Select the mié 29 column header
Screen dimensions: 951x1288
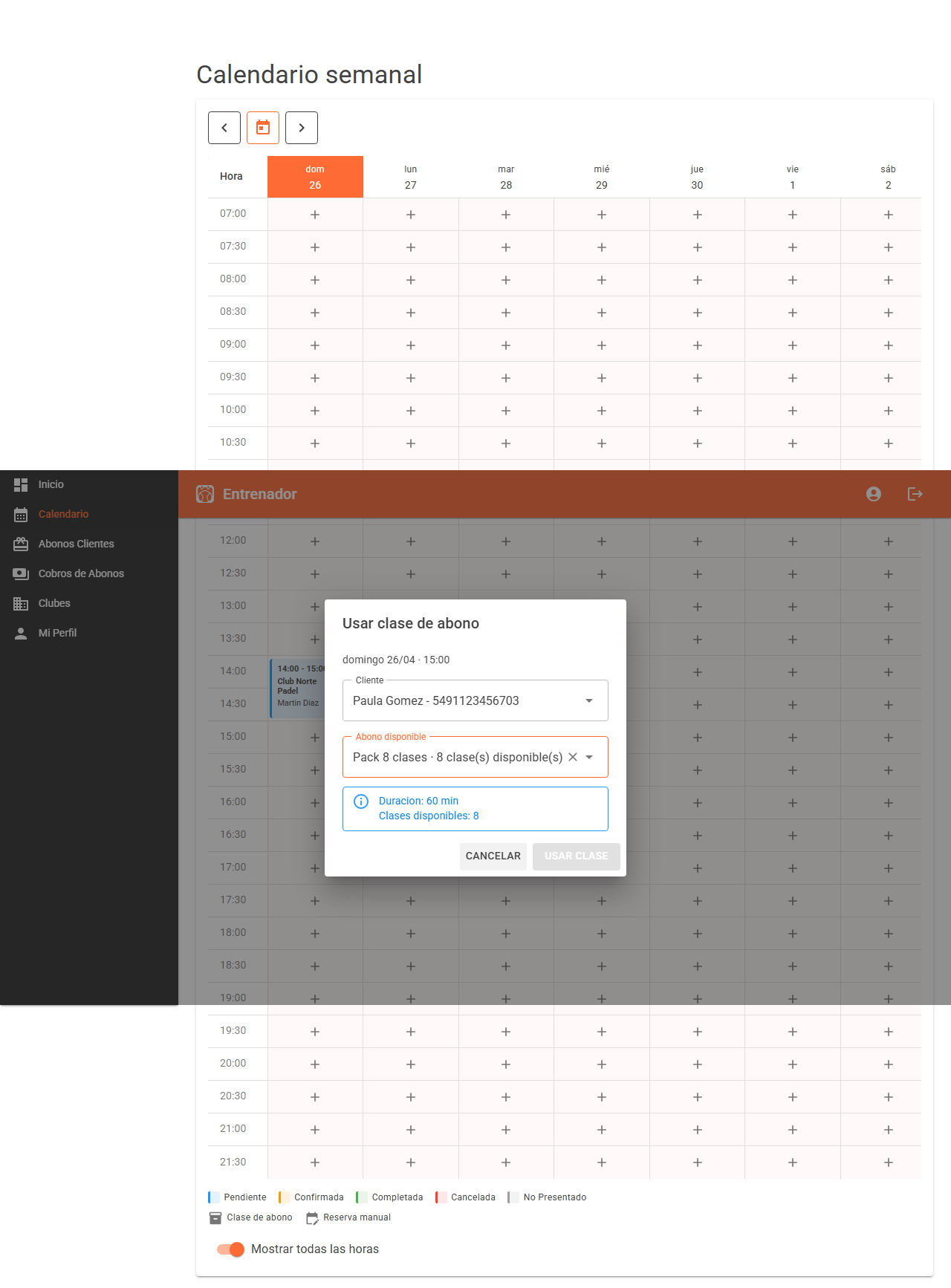(602, 177)
